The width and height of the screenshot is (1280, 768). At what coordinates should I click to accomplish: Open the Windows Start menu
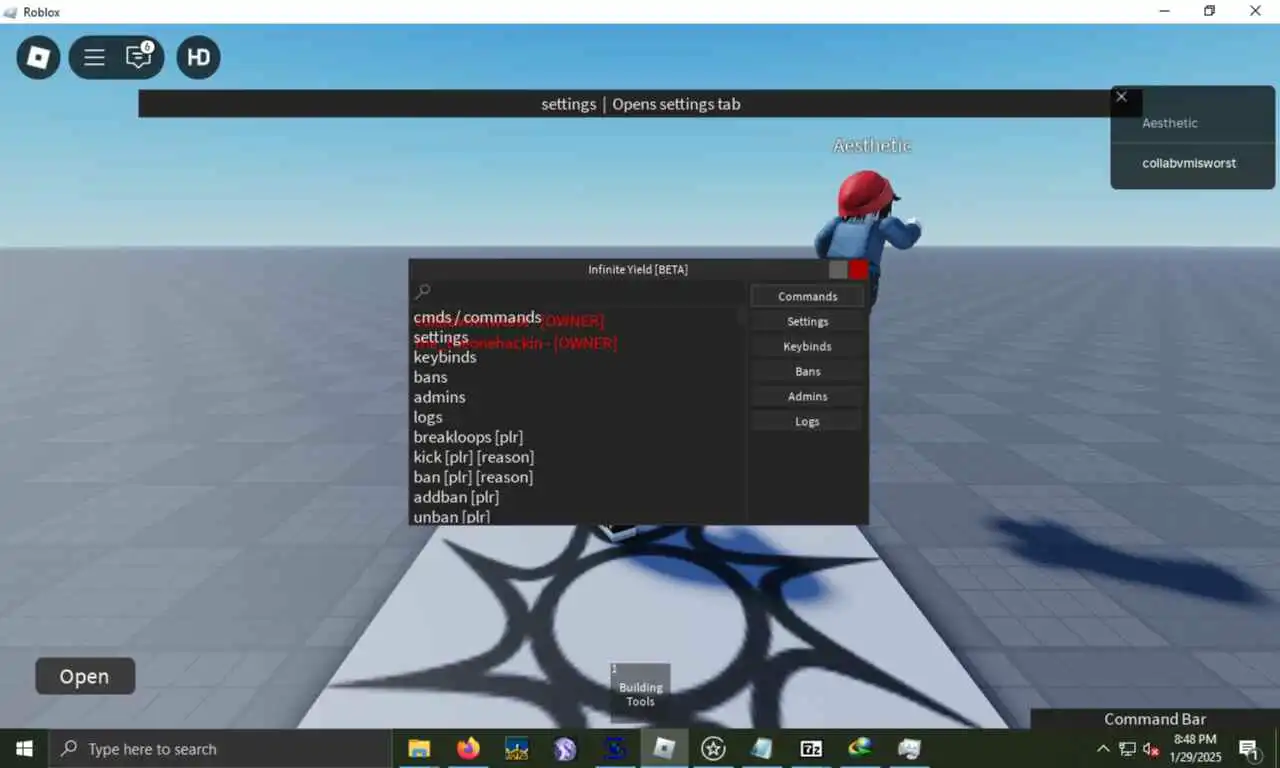[x=24, y=748]
